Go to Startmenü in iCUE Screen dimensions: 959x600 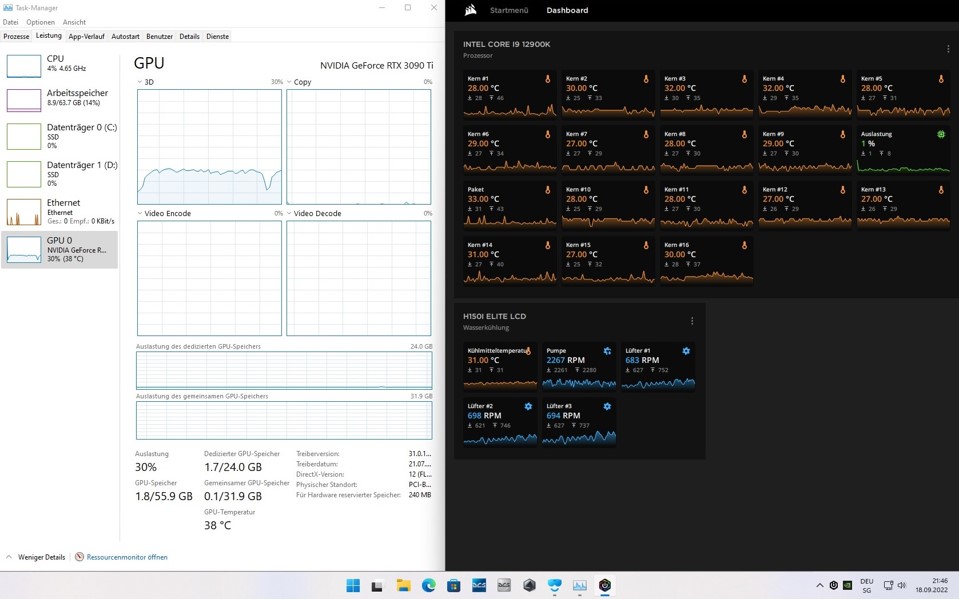[x=509, y=10]
